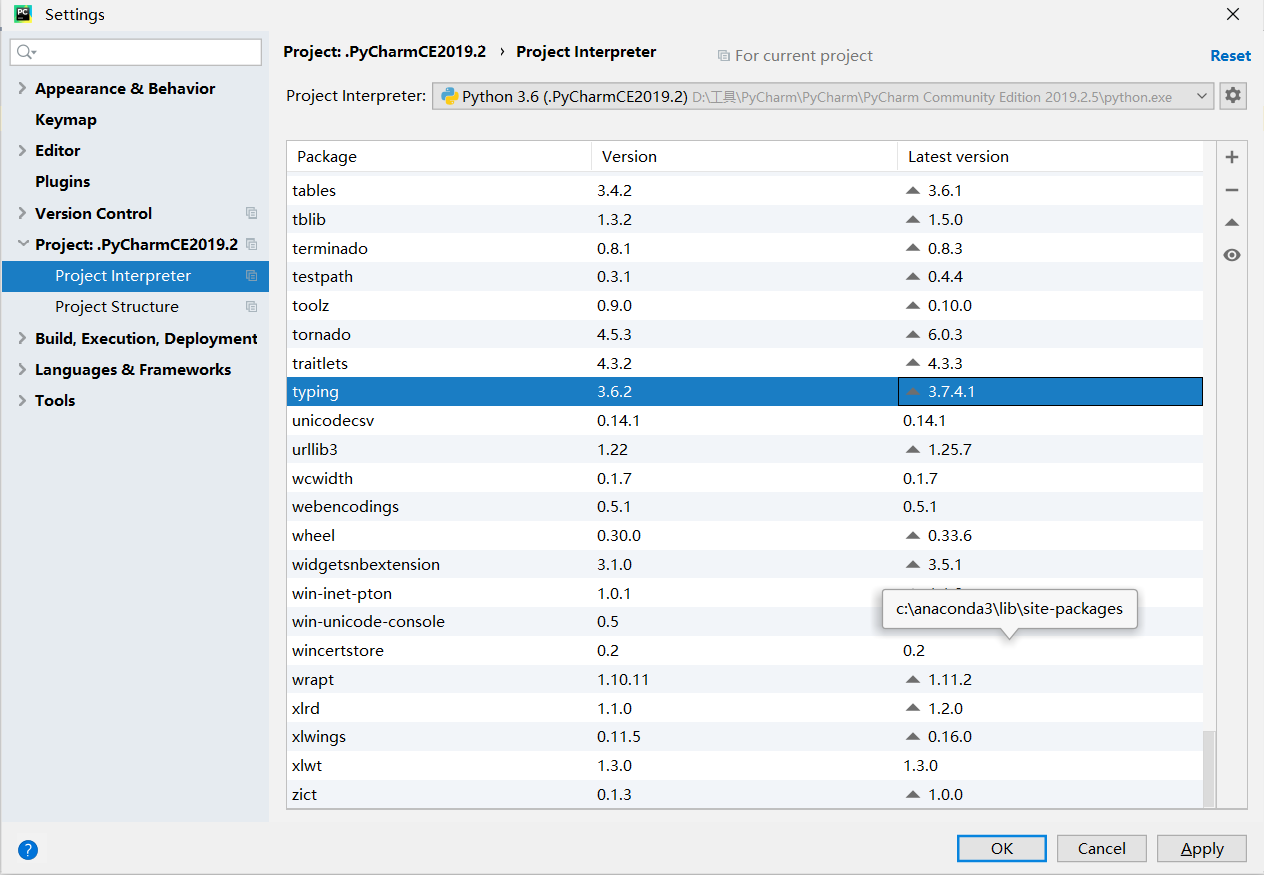Select the Keymap settings page
This screenshot has width=1264, height=875.
(66, 120)
